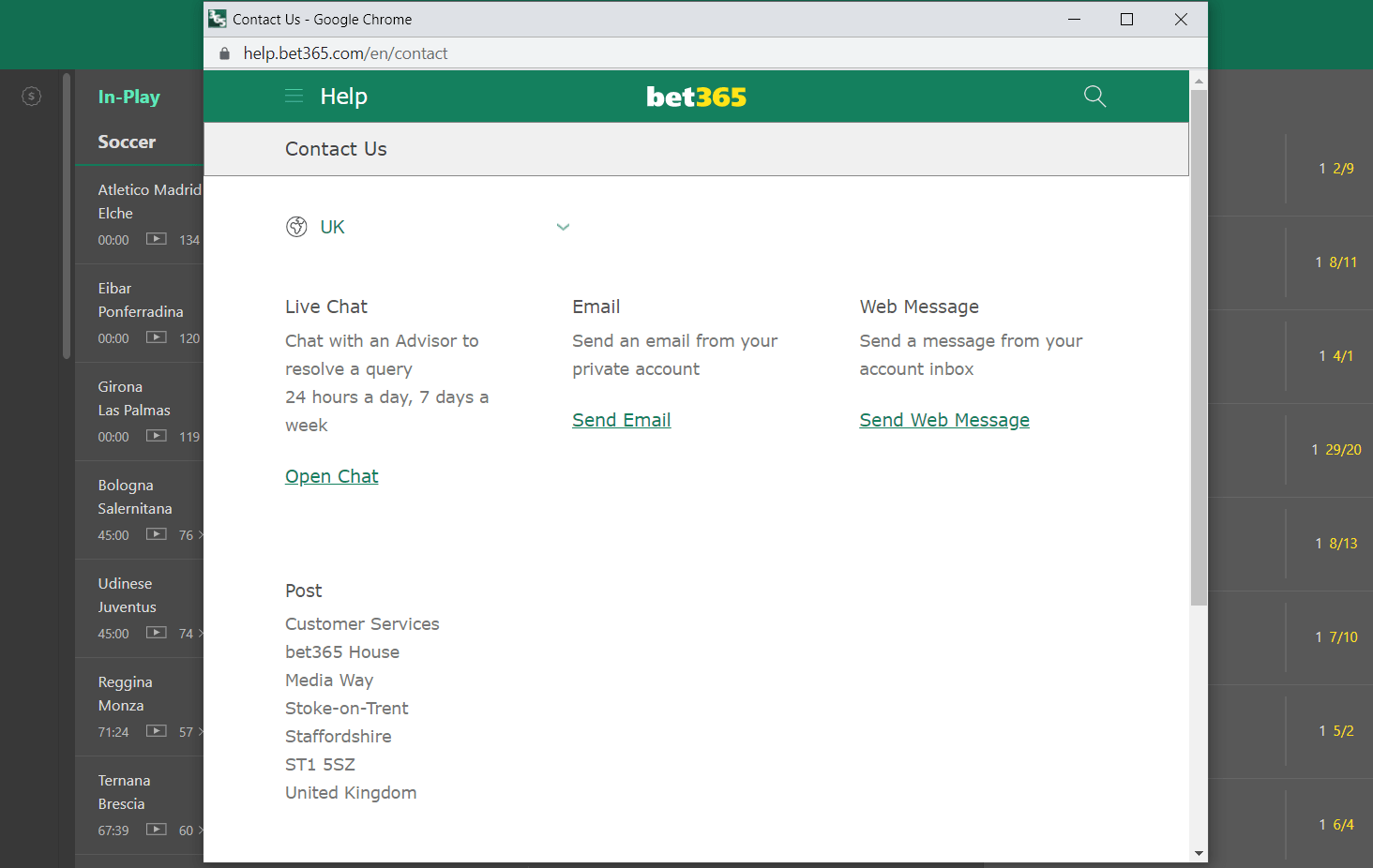This screenshot has height=868, width=1373.
Task: Click the Stoke-on-Trent address line
Action: click(347, 708)
